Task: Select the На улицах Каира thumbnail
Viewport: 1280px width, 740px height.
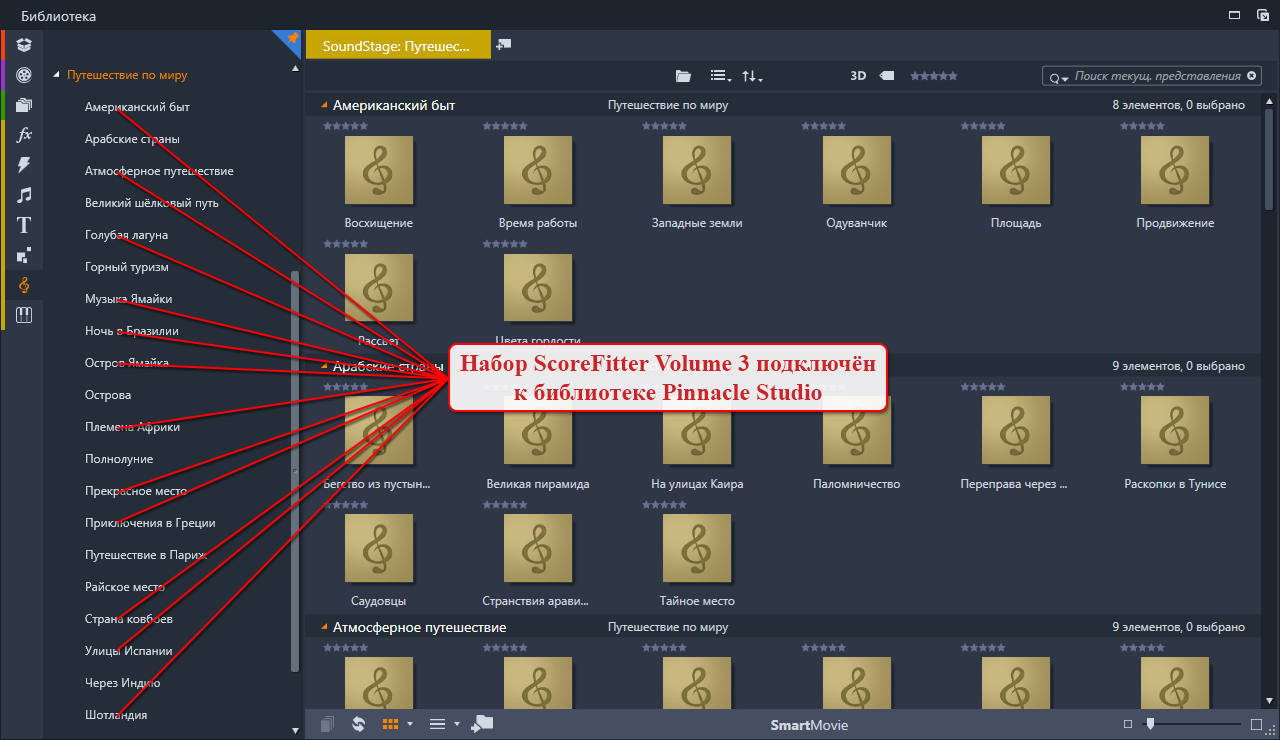Action: click(x=697, y=431)
